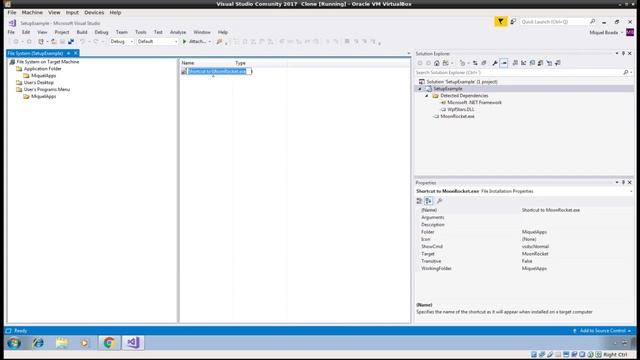The image size is (640, 360).
Task: Switch Properties to Alphabetical view
Action: [428, 201]
